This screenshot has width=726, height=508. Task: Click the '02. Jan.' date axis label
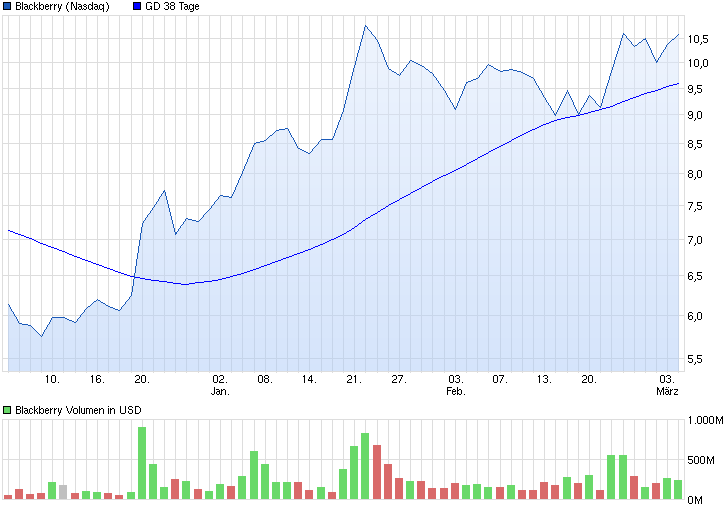pos(220,385)
